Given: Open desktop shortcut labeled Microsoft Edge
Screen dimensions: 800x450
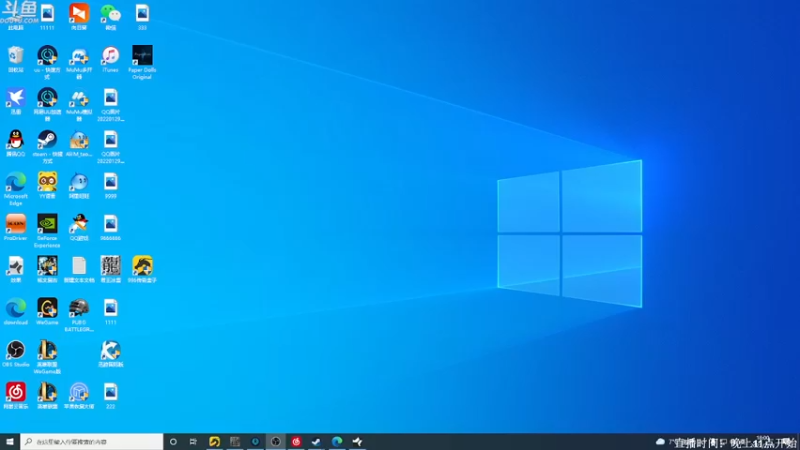Looking at the screenshot, I should click(16, 189).
